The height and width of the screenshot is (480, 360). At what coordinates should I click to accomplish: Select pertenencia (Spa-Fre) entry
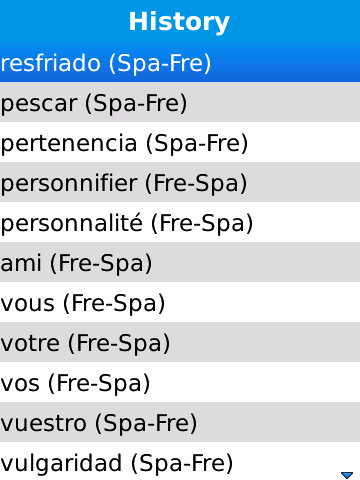tap(180, 142)
